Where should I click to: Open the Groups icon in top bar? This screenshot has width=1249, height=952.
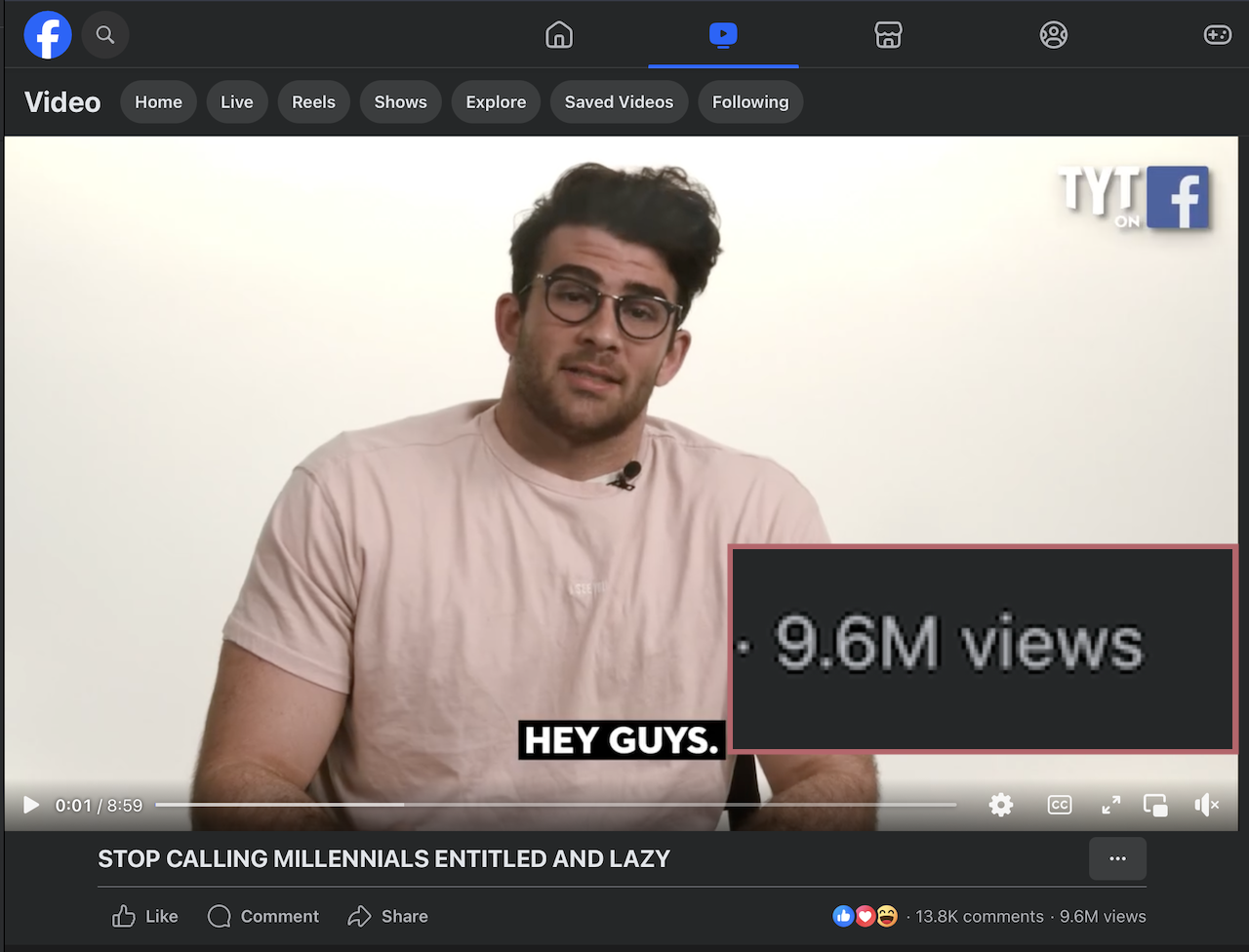1054,35
